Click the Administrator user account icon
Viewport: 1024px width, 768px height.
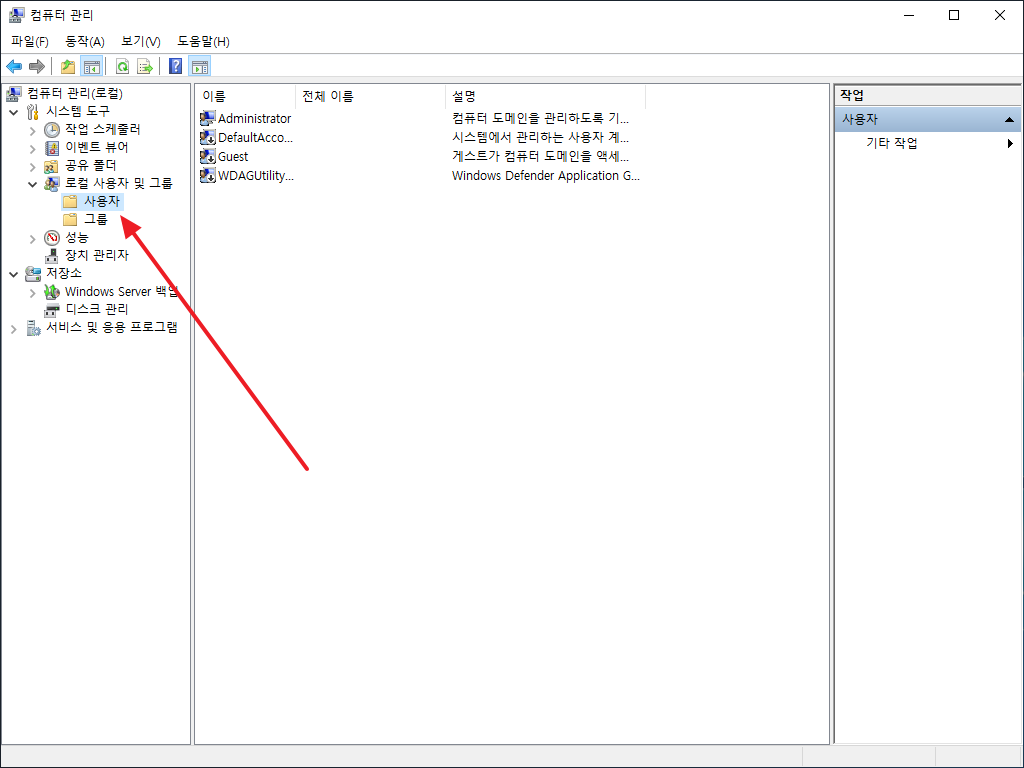tap(208, 118)
